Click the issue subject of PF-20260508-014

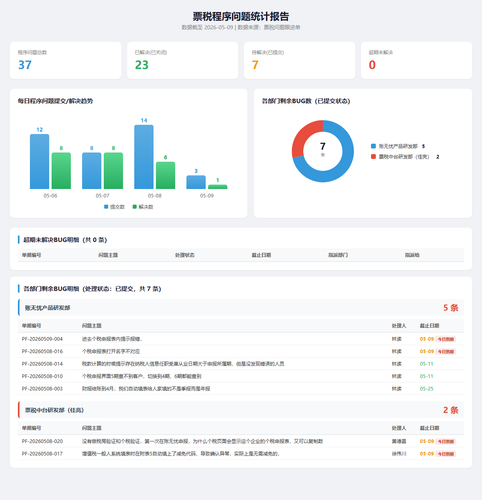click(x=183, y=364)
